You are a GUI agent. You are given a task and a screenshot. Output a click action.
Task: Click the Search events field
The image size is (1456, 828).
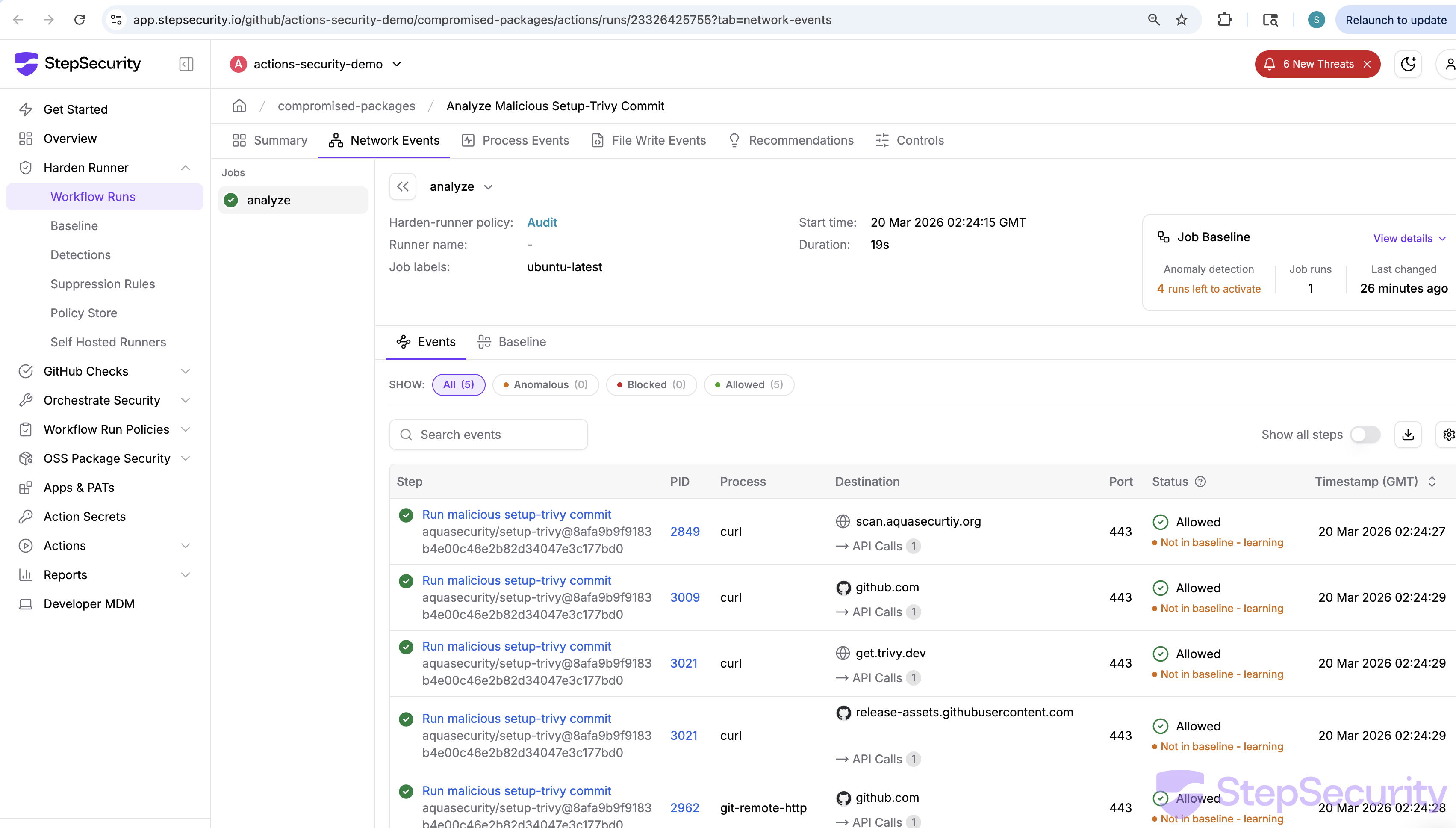[489, 435]
